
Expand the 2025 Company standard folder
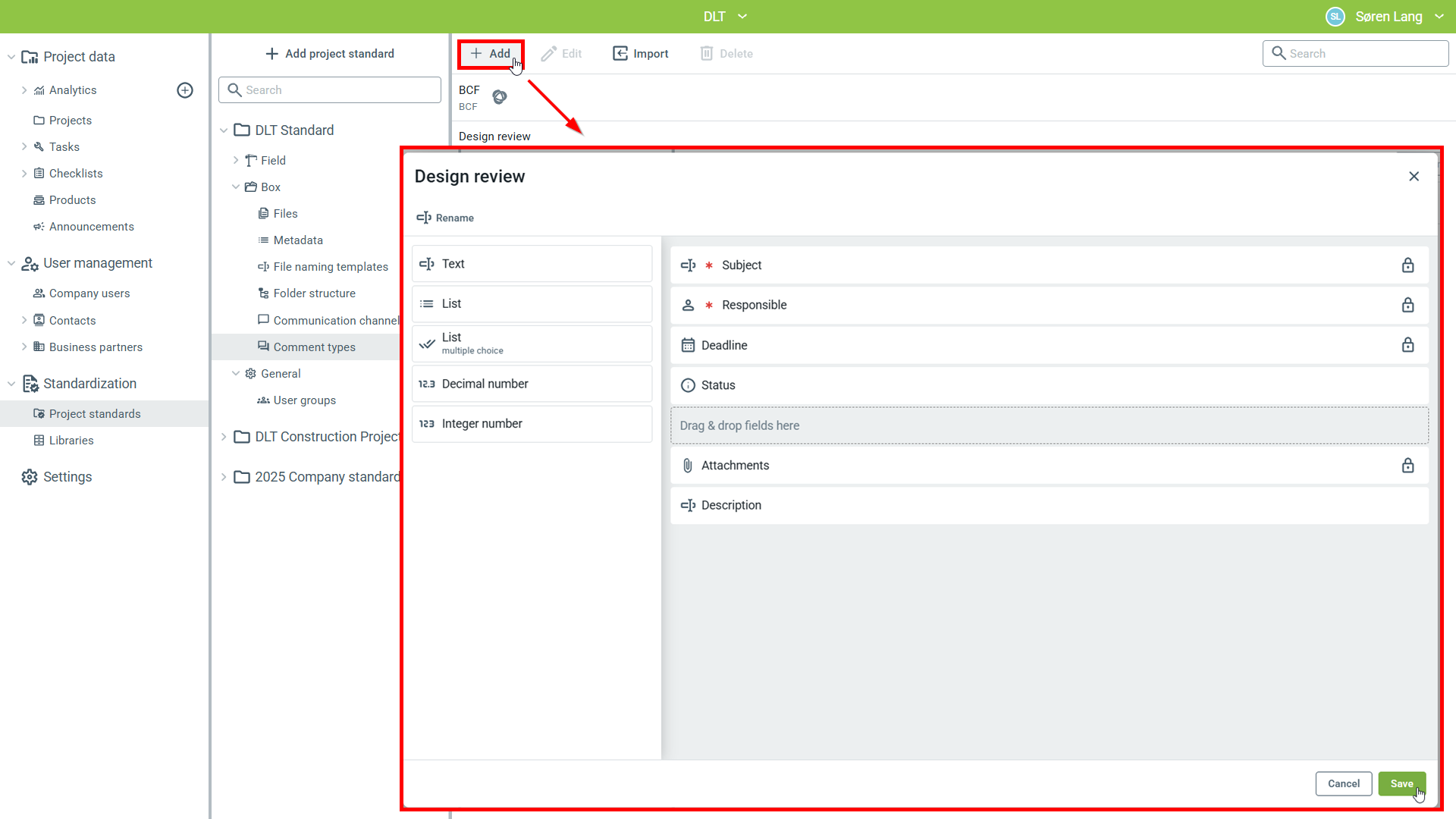[224, 477]
